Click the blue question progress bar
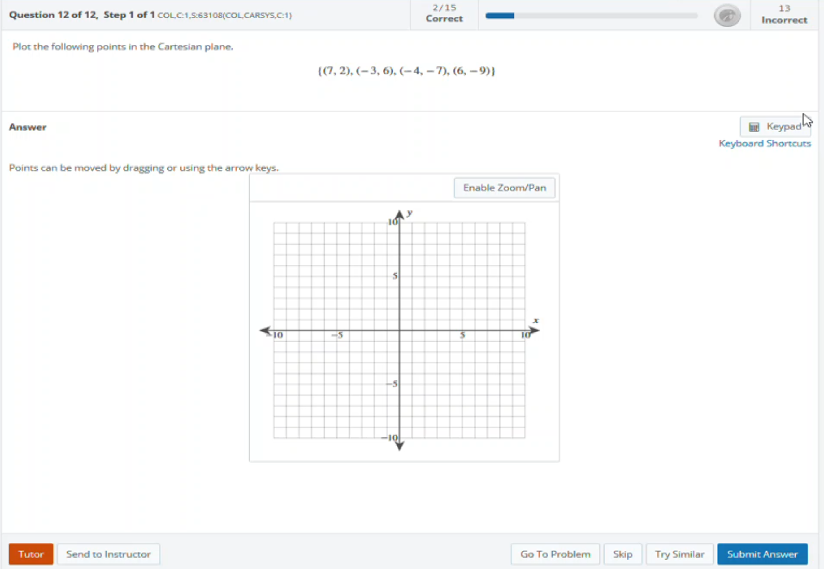The image size is (824, 569). coord(500,16)
